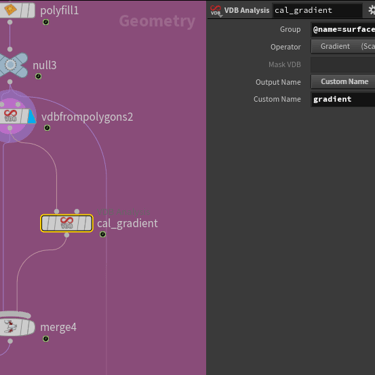Click the Output Name parameter label
The image size is (375, 375).
278,82
